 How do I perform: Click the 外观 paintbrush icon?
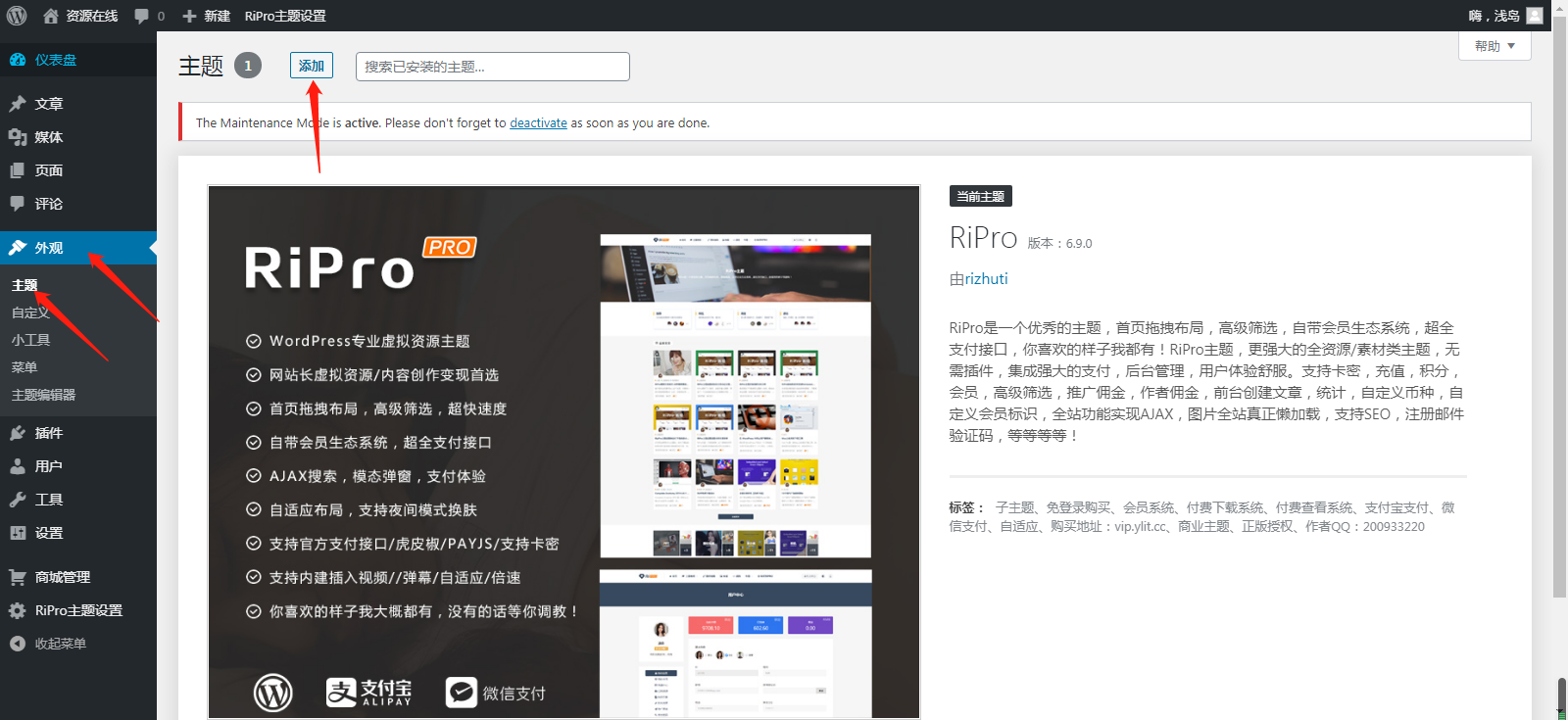pos(18,248)
